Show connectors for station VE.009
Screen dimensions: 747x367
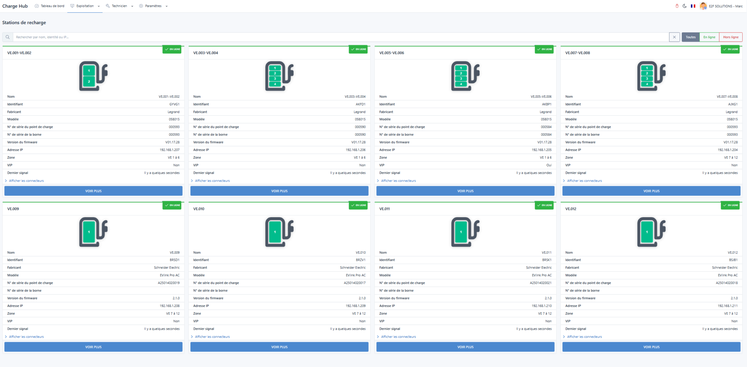click(x=24, y=336)
